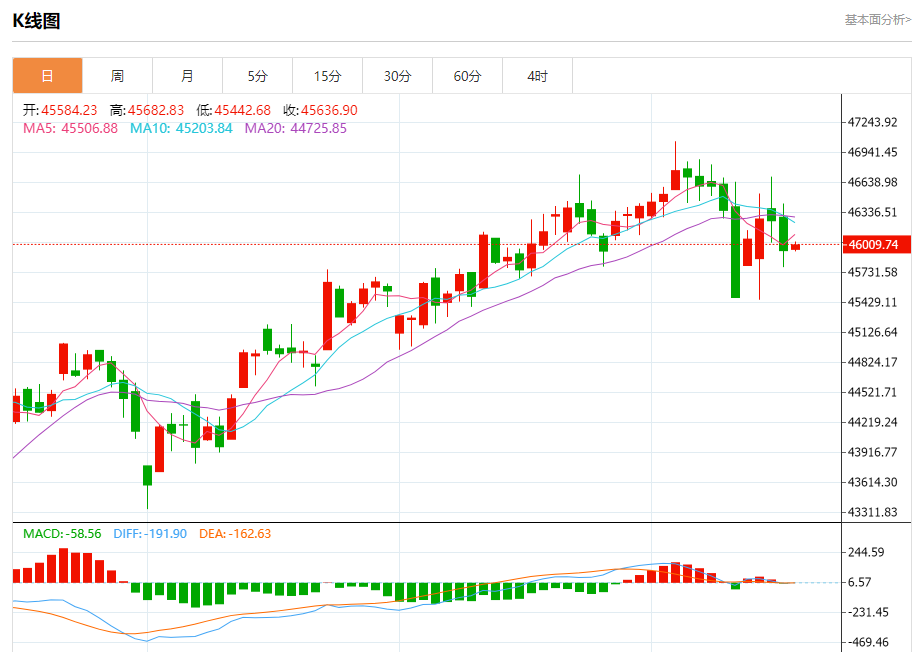
Task: Open the 5分 interval tab
Action: pos(257,76)
